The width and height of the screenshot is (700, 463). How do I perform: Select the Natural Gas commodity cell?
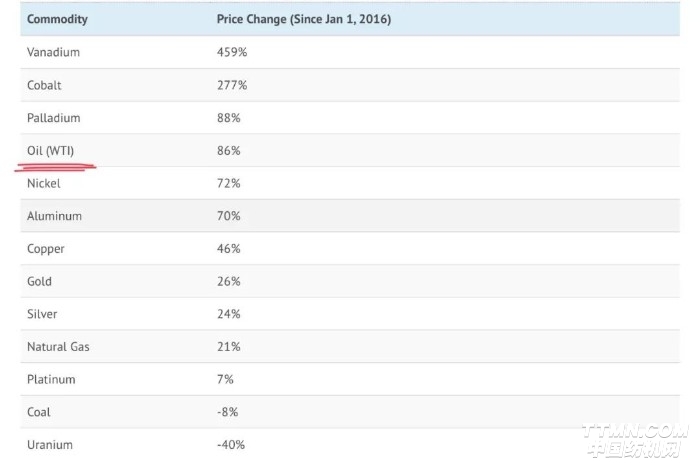[58, 347]
